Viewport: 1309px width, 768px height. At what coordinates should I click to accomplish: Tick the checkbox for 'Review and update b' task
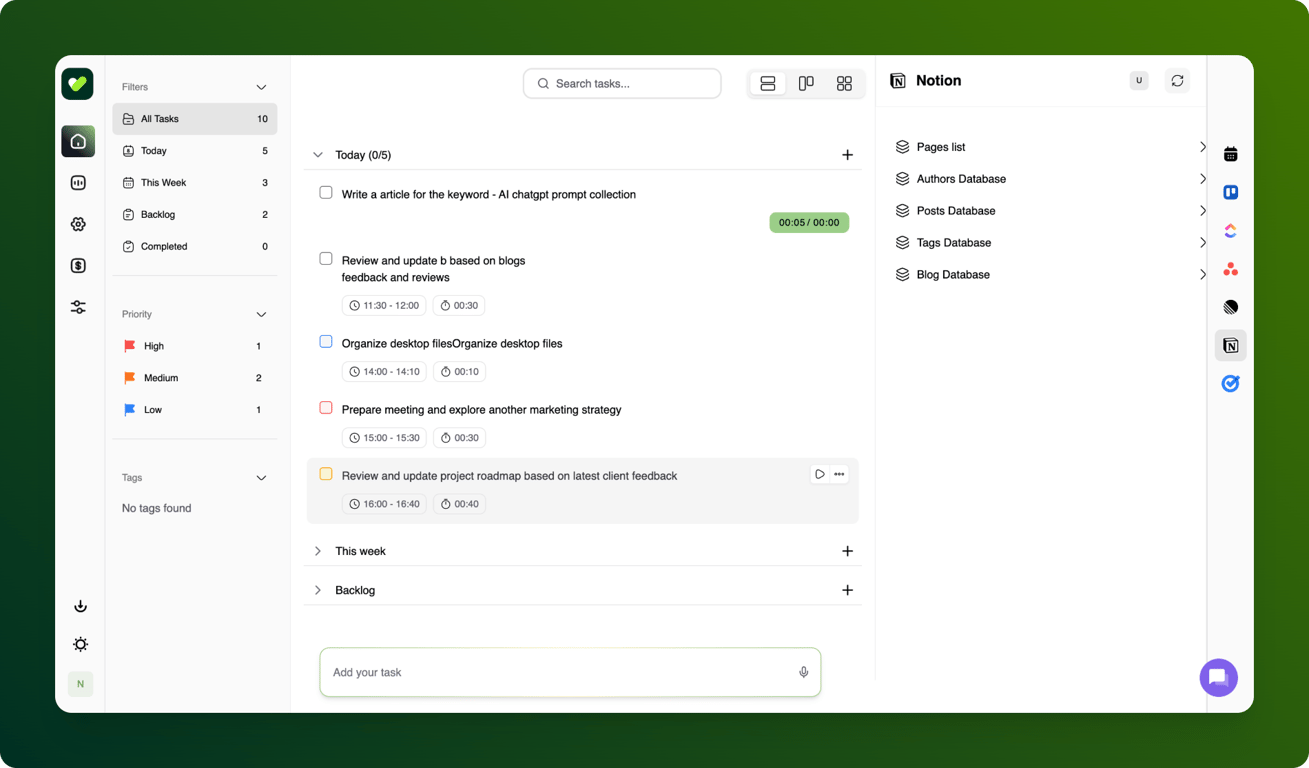point(326,258)
